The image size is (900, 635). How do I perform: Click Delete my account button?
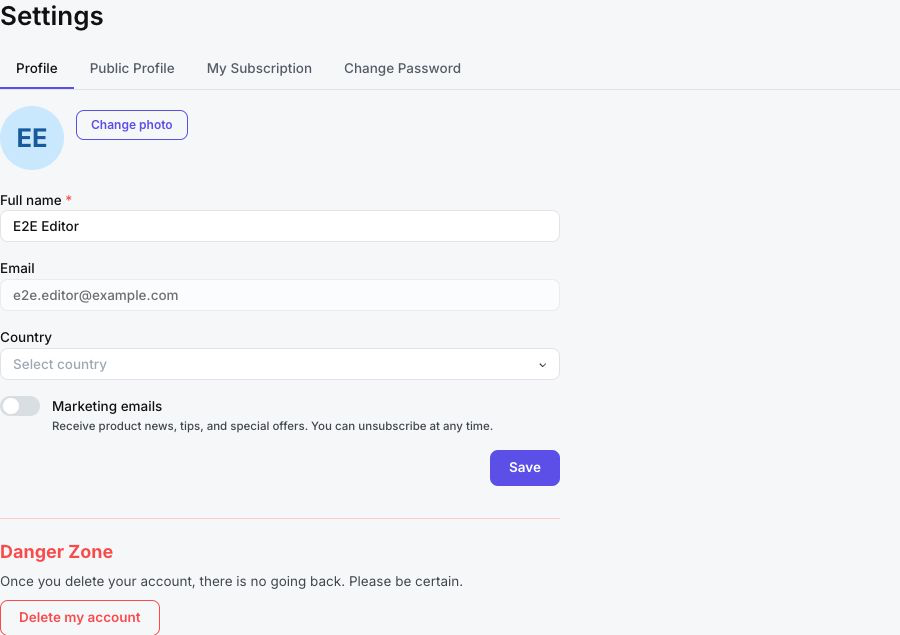tap(80, 617)
